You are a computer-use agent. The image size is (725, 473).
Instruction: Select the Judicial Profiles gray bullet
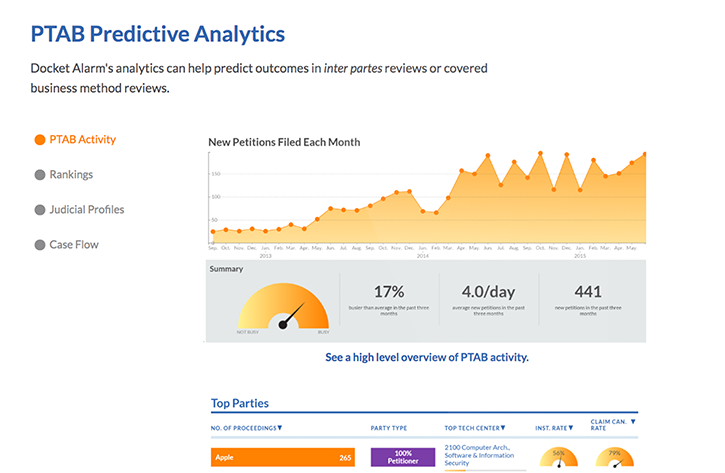click(x=40, y=210)
